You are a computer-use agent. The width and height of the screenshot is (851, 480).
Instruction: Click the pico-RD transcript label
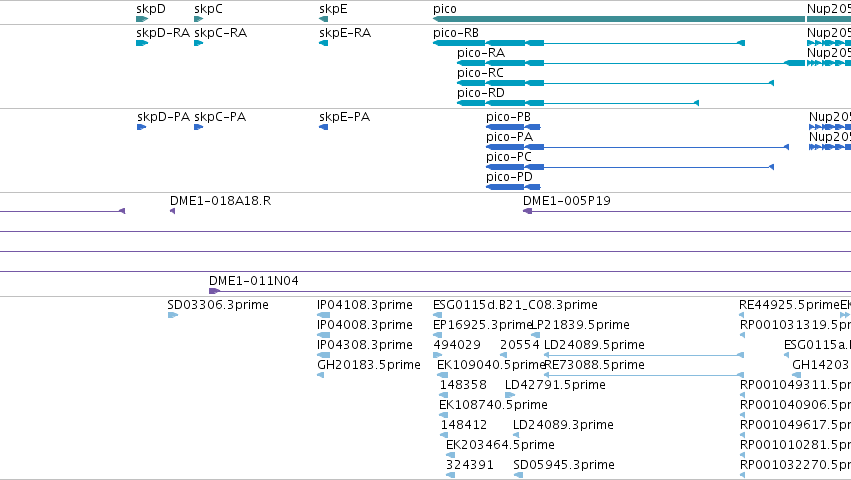[481, 93]
